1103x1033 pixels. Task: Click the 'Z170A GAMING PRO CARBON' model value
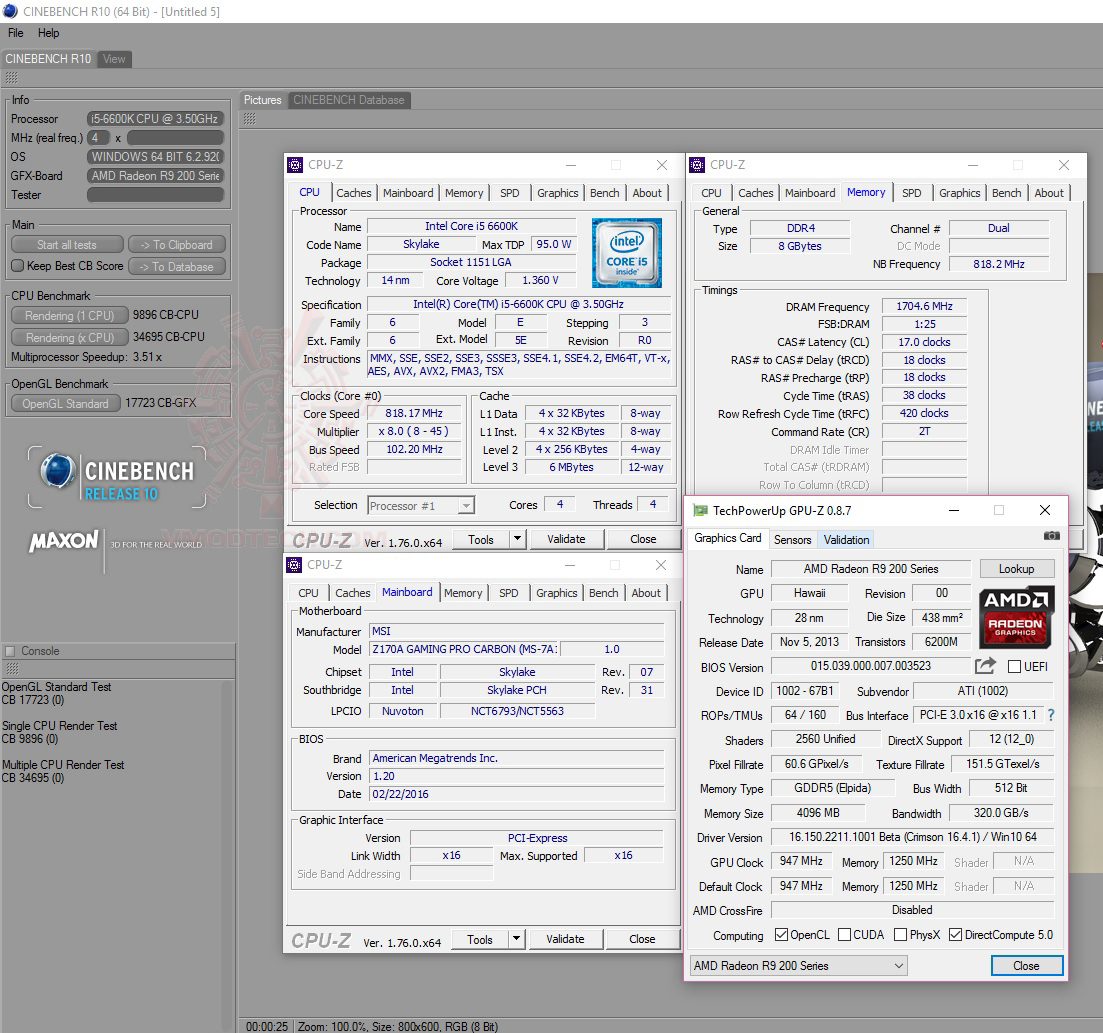[464, 649]
